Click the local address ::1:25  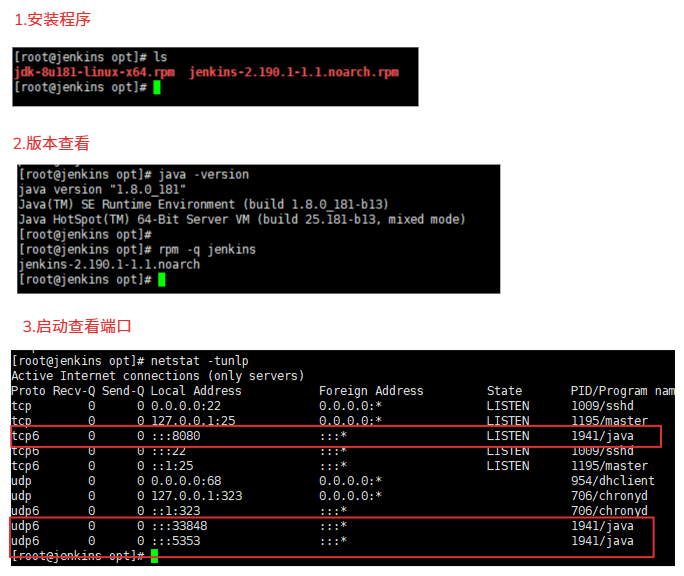point(172,466)
